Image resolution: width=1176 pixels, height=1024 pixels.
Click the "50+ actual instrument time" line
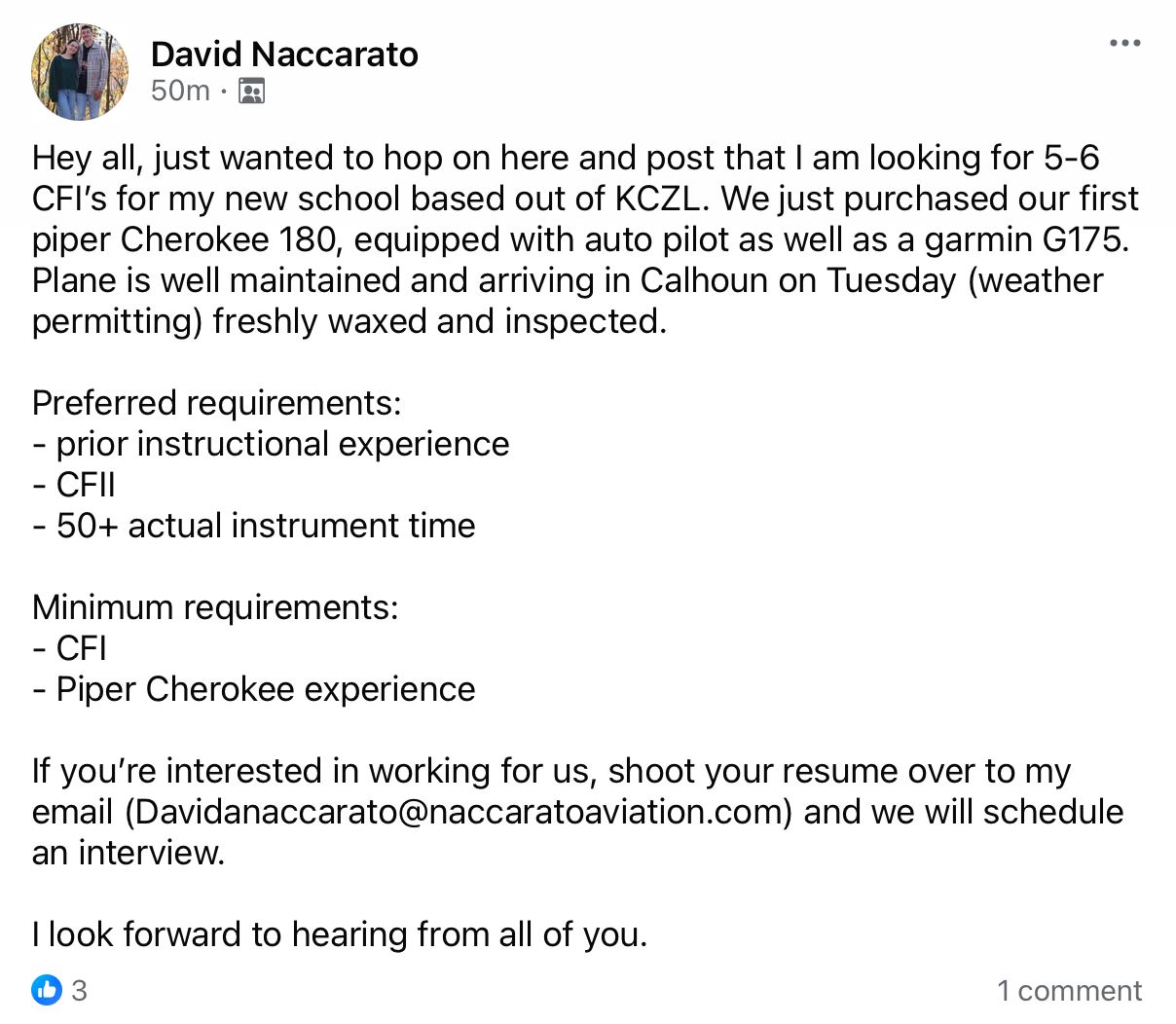pyautogui.click(x=265, y=526)
